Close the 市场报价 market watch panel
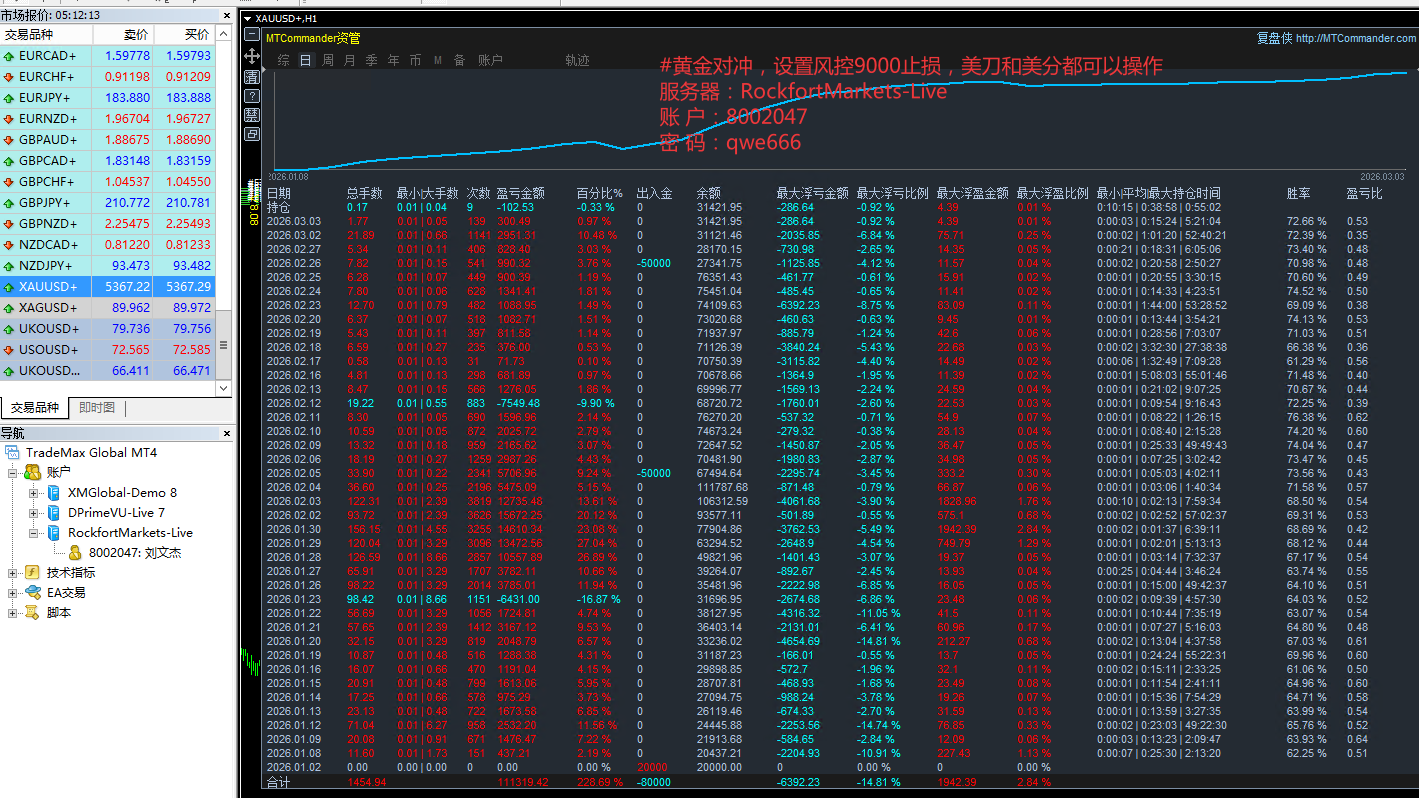This screenshot has width=1419, height=798. tap(226, 15)
